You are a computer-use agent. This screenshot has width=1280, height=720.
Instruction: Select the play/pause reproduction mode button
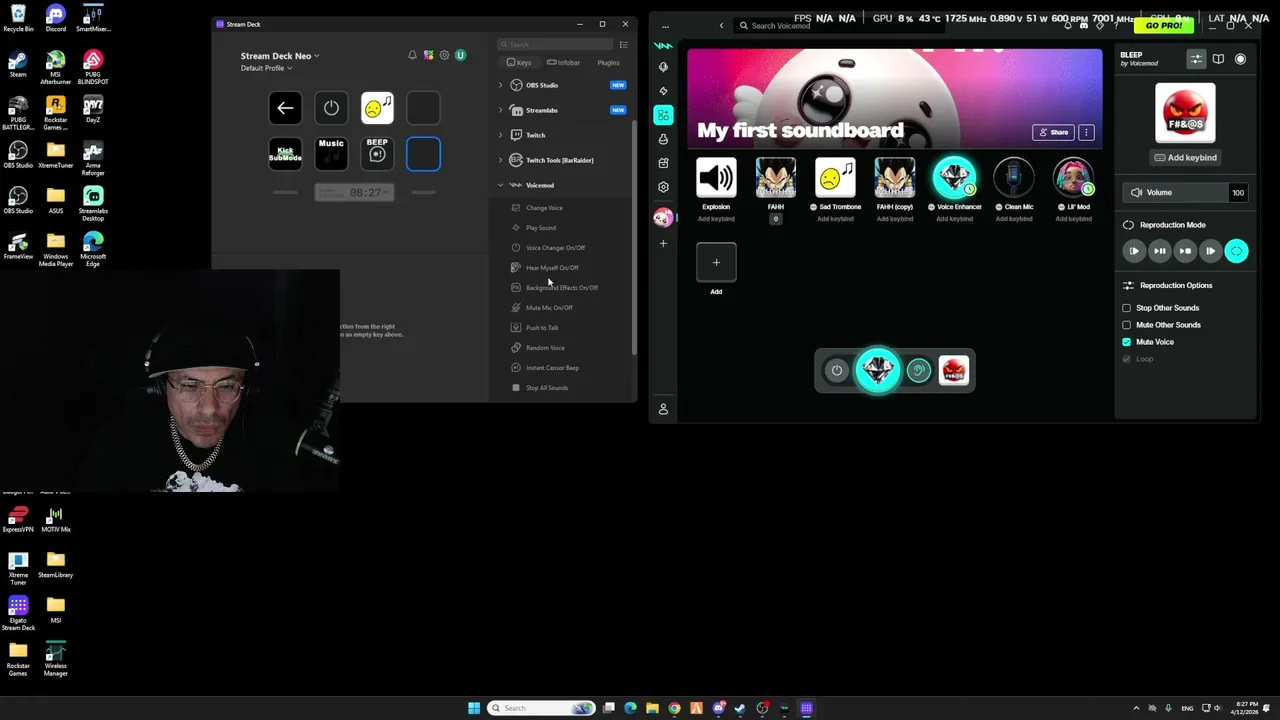point(1159,251)
